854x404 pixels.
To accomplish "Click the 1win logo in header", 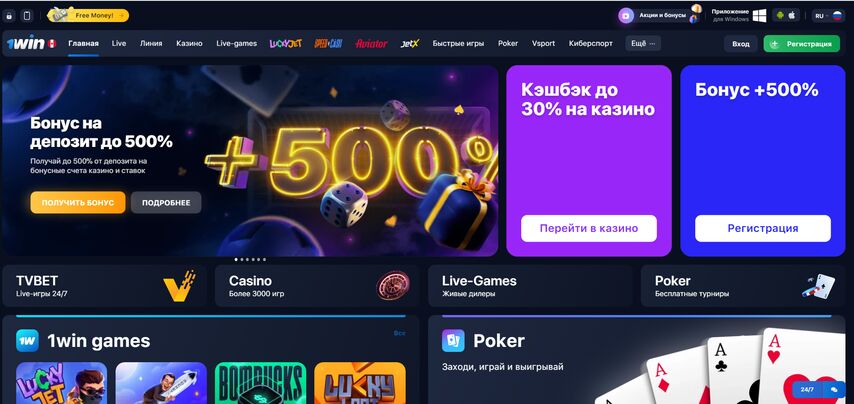I will pyautogui.click(x=26, y=44).
